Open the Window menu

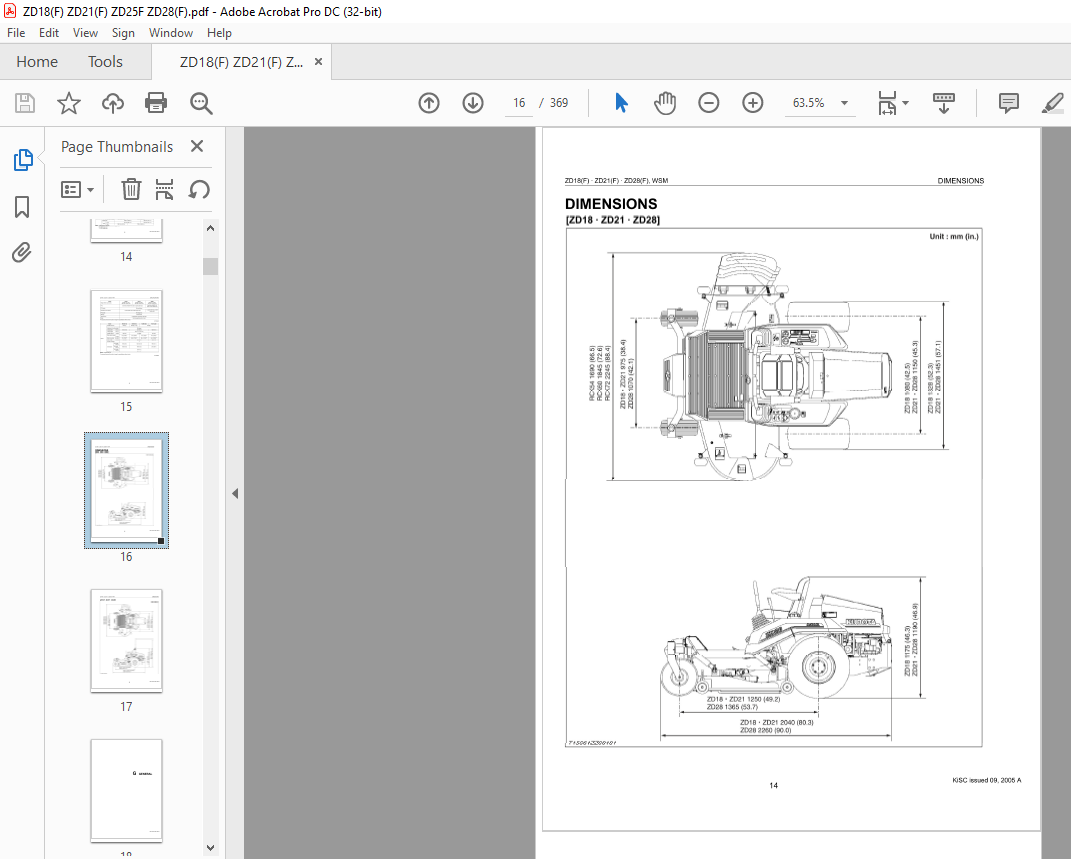[x=171, y=33]
